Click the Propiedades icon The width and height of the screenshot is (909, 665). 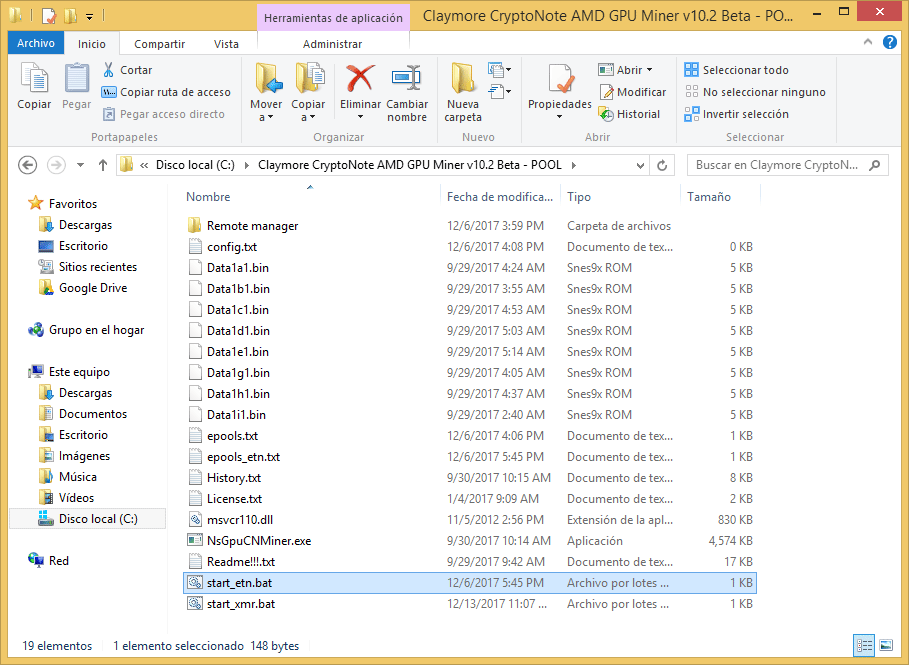pyautogui.click(x=560, y=78)
